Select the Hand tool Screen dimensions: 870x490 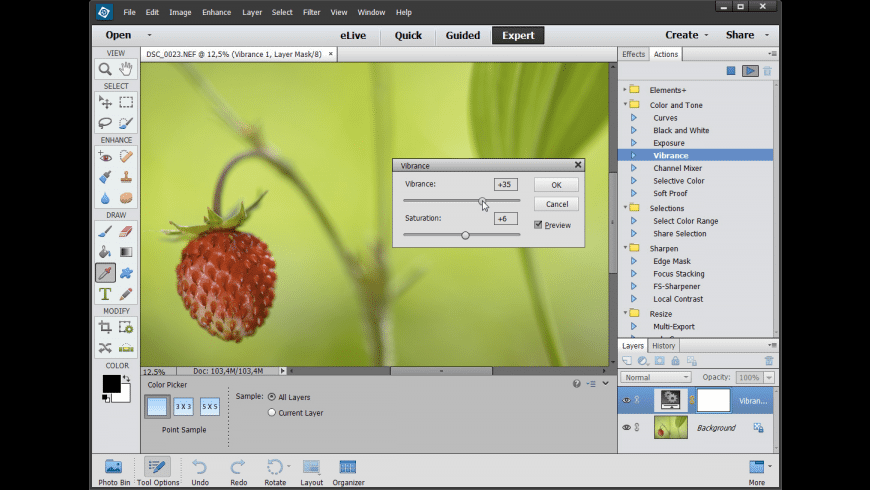click(x=126, y=69)
